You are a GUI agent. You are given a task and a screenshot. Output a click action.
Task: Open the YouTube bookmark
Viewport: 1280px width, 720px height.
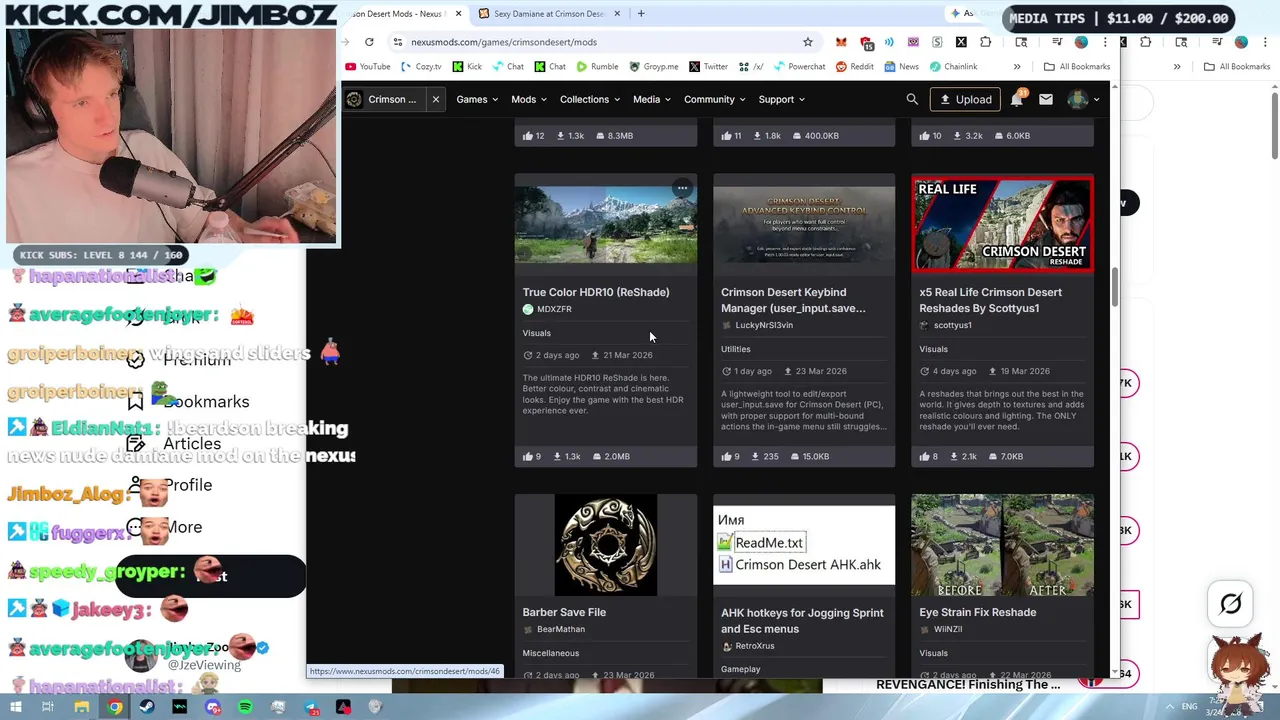click(x=367, y=67)
